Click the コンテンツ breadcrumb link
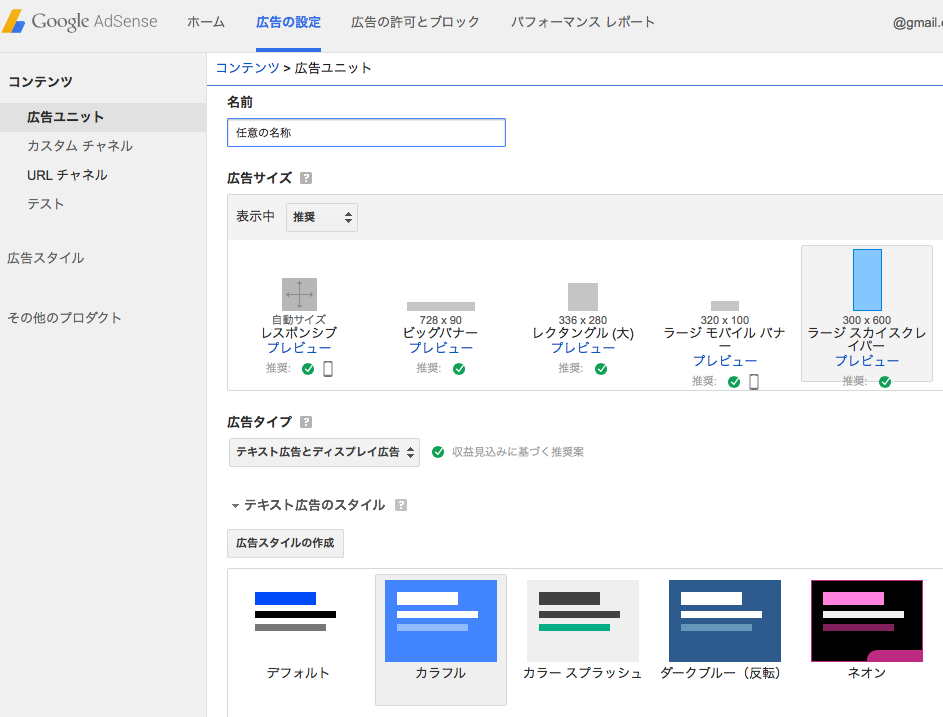The width and height of the screenshot is (943, 717). click(x=247, y=68)
